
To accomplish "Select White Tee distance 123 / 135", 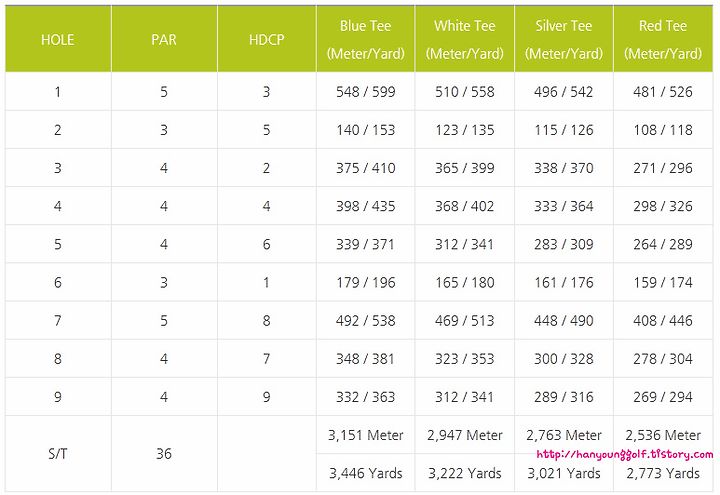I will (465, 130).
